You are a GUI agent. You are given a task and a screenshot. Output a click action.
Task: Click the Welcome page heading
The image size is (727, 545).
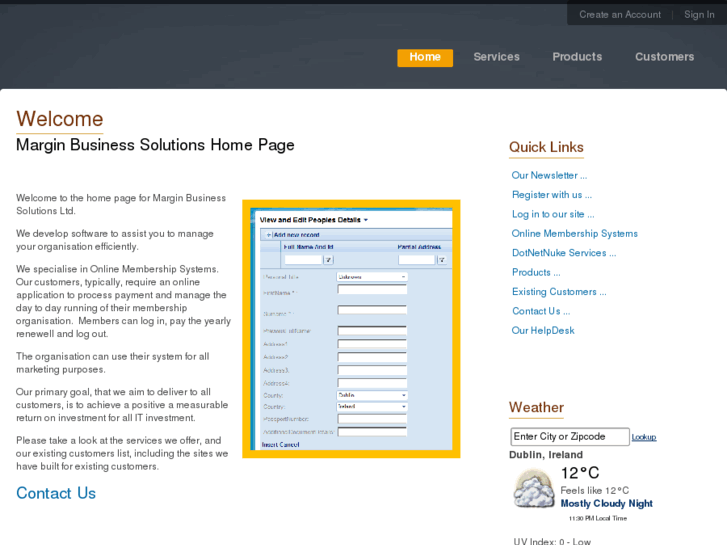(x=59, y=119)
